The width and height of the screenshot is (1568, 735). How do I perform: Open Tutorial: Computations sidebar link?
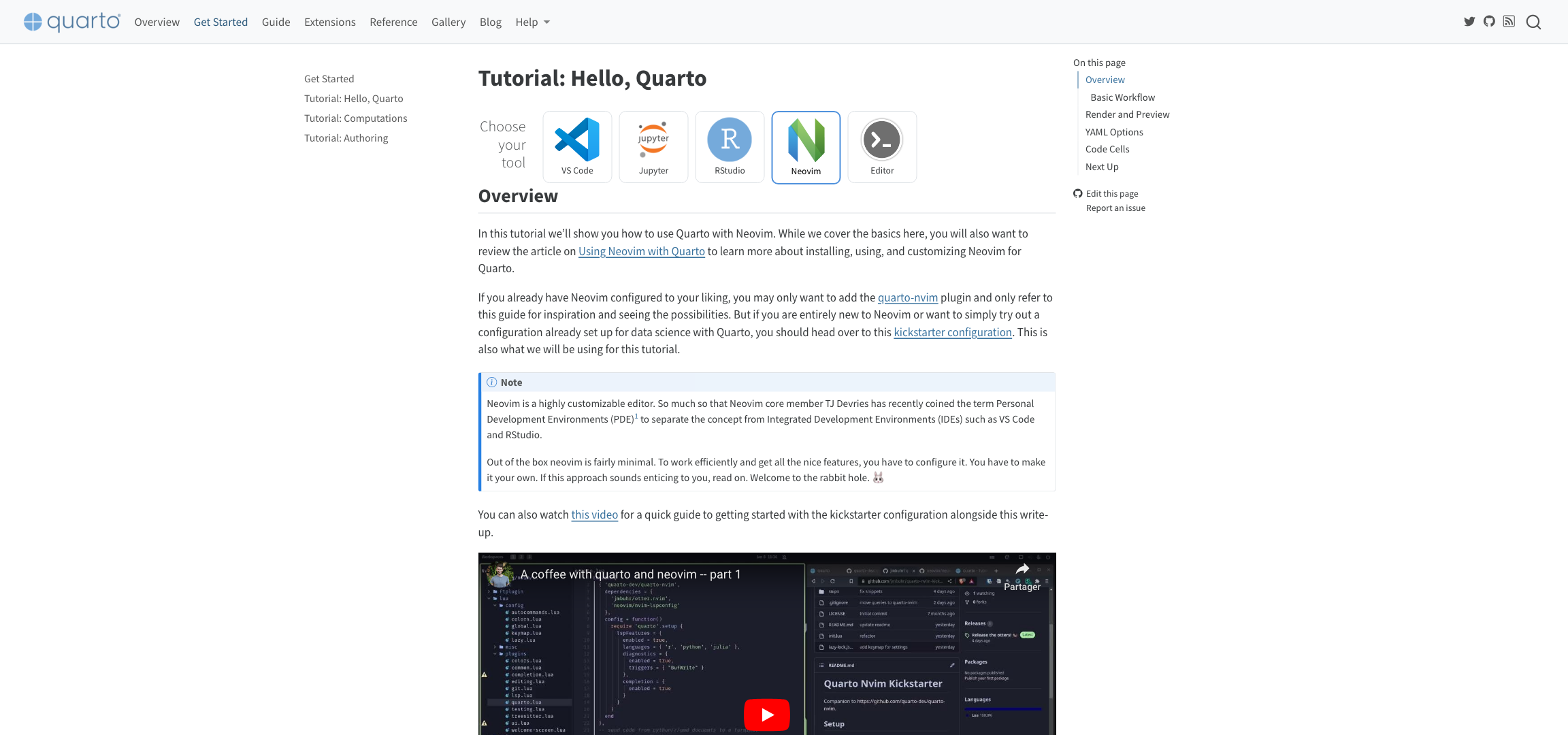tap(356, 118)
